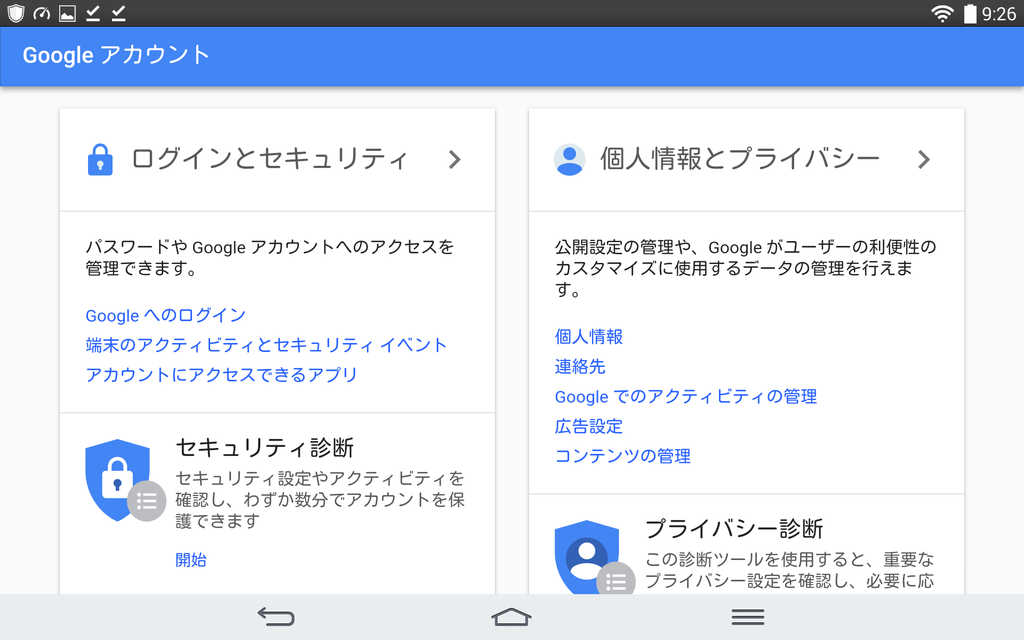Tap the Android back navigation button

pyautogui.click(x=276, y=616)
